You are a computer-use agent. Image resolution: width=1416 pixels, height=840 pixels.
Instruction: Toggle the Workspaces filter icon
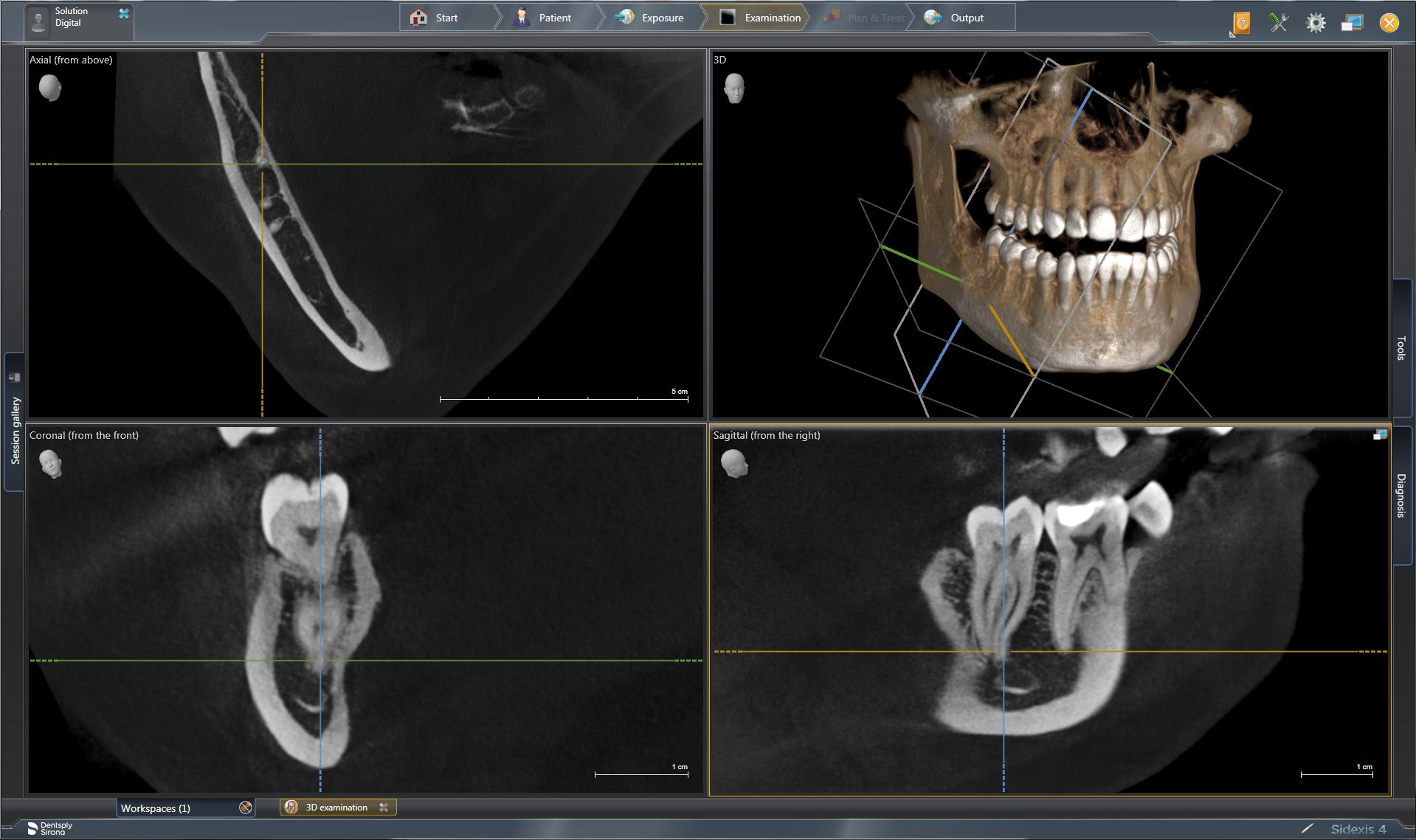click(x=246, y=808)
